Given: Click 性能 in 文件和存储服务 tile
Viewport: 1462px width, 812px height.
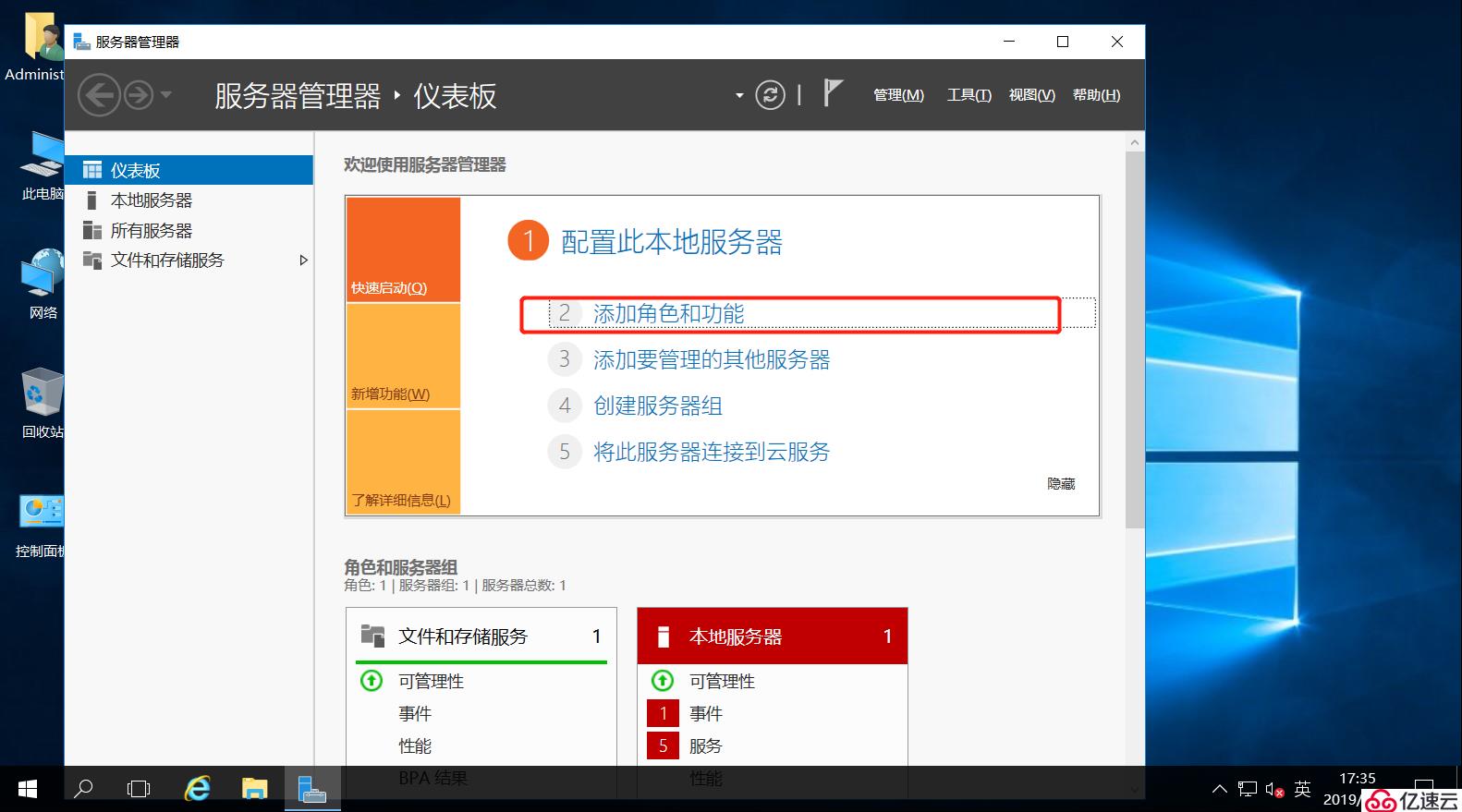Looking at the screenshot, I should [415, 745].
